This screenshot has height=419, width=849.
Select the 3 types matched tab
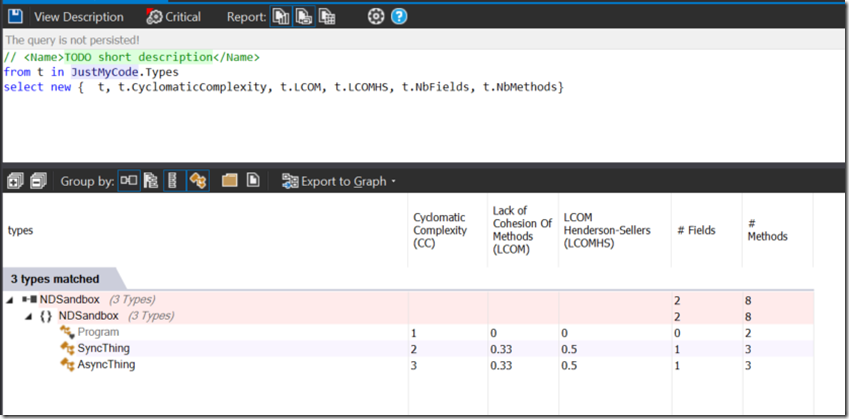(55, 279)
